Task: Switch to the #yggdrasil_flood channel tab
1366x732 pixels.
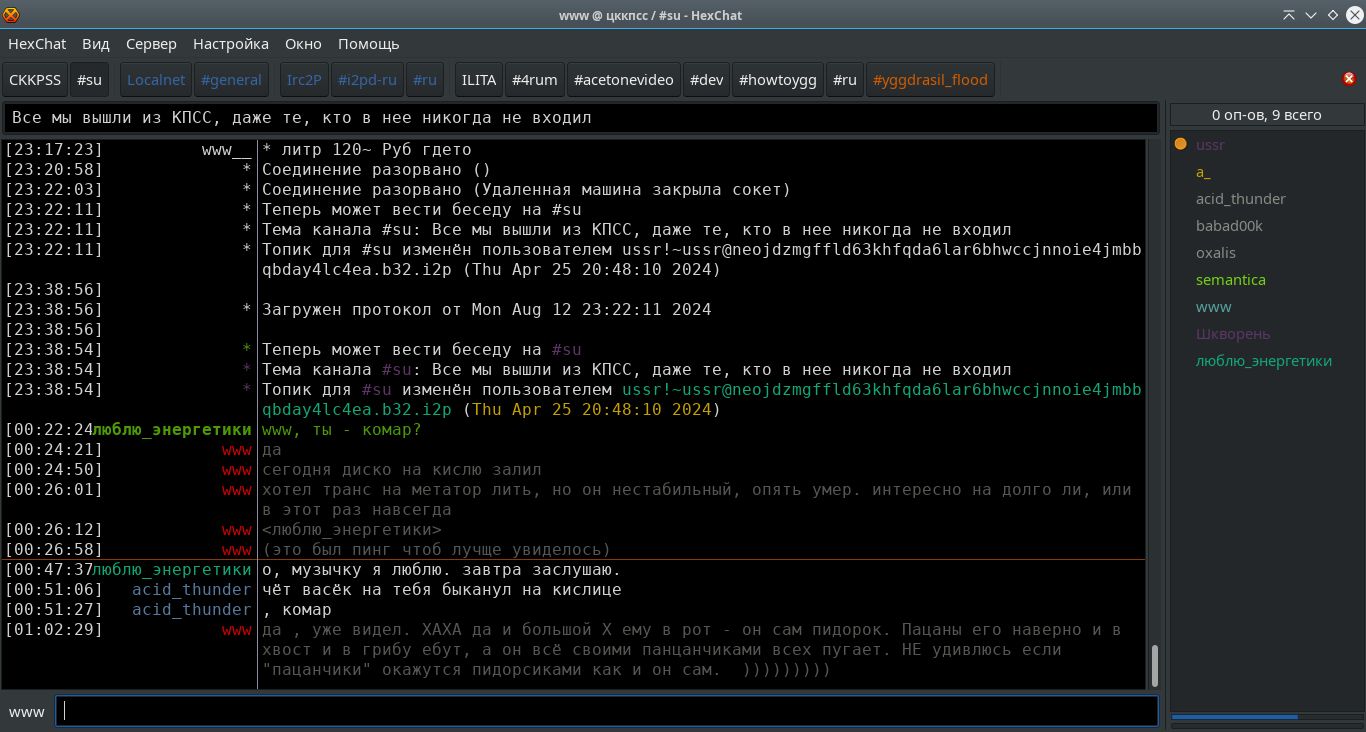Action: [930, 80]
